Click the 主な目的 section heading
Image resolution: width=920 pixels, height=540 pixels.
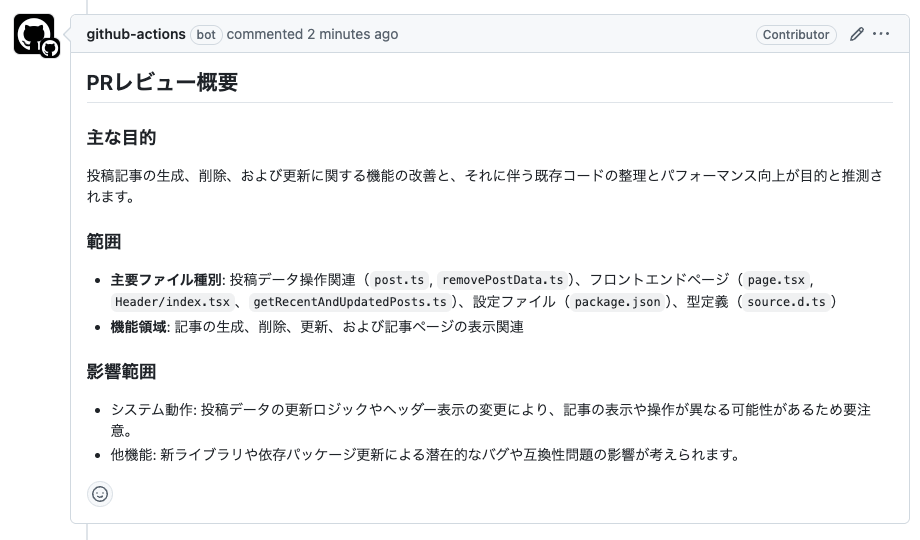(121, 137)
